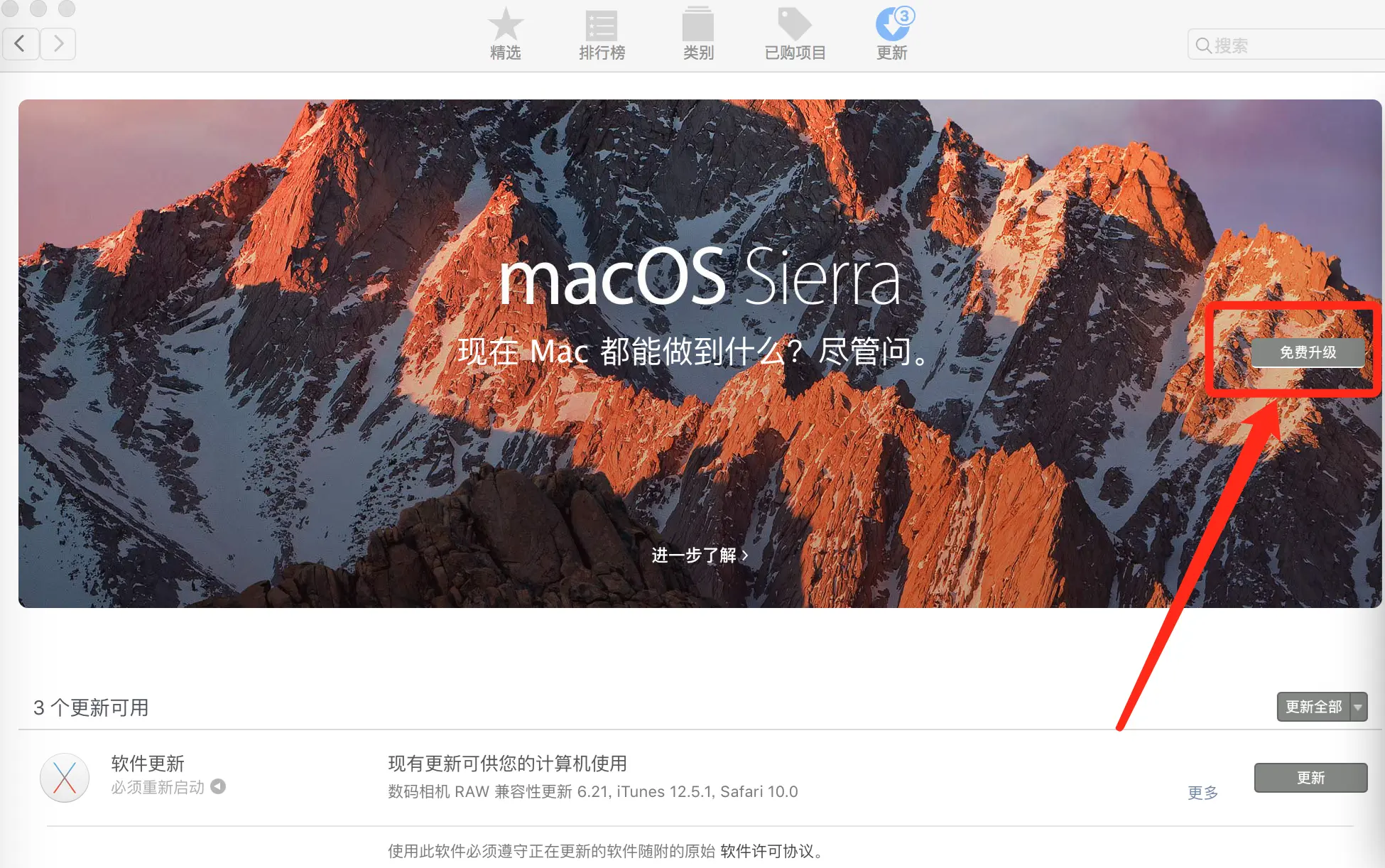Open the Featured (精选) star icon
1385x868 pixels.
click(505, 26)
